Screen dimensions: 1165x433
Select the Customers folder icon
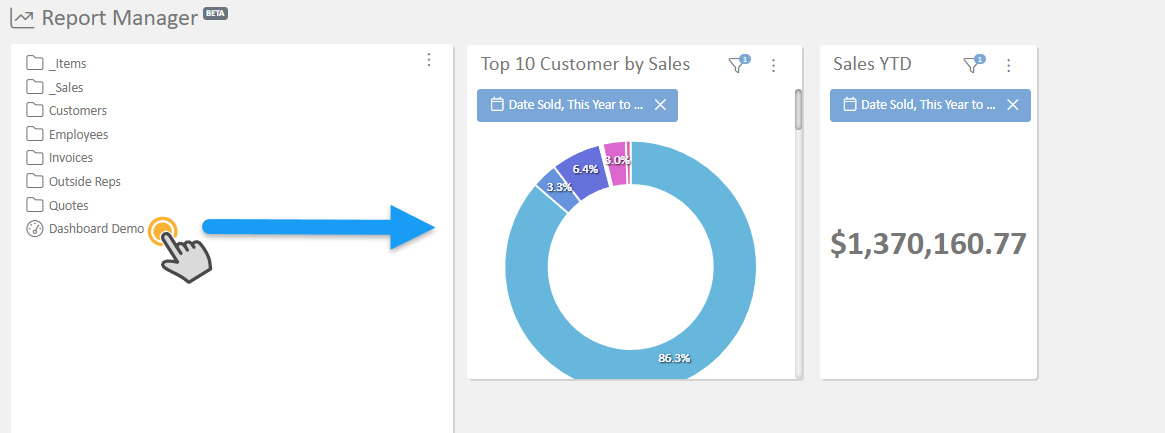tap(35, 111)
